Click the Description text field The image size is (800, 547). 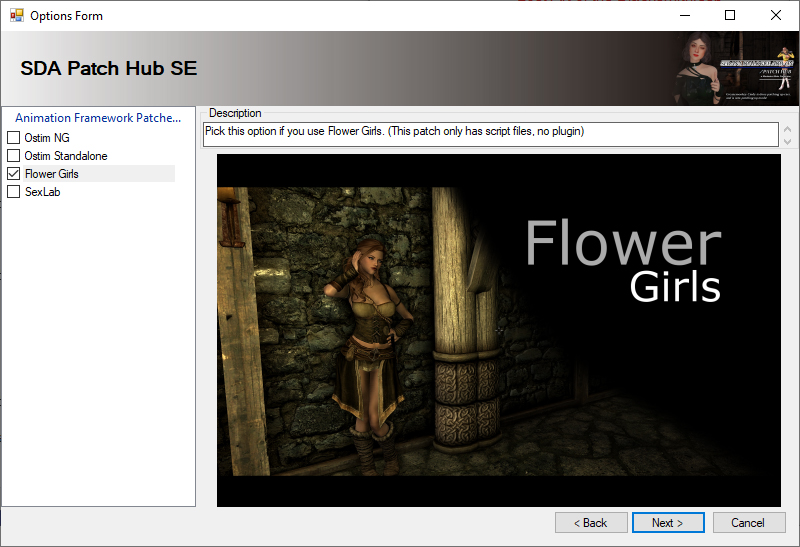click(490, 134)
